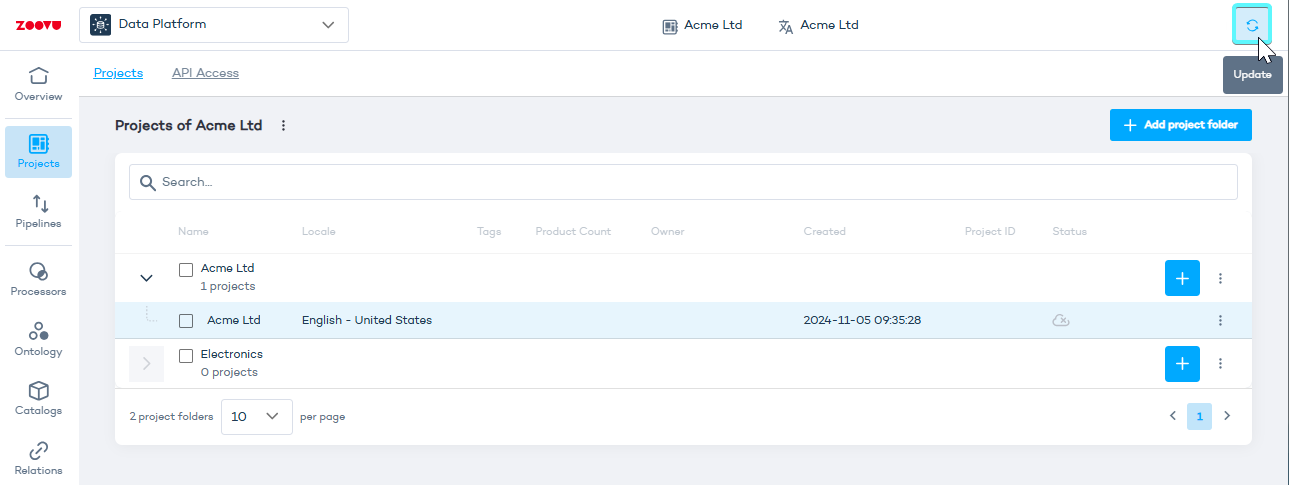
Task: Open Ontology from the sidebar
Action: click(38, 340)
